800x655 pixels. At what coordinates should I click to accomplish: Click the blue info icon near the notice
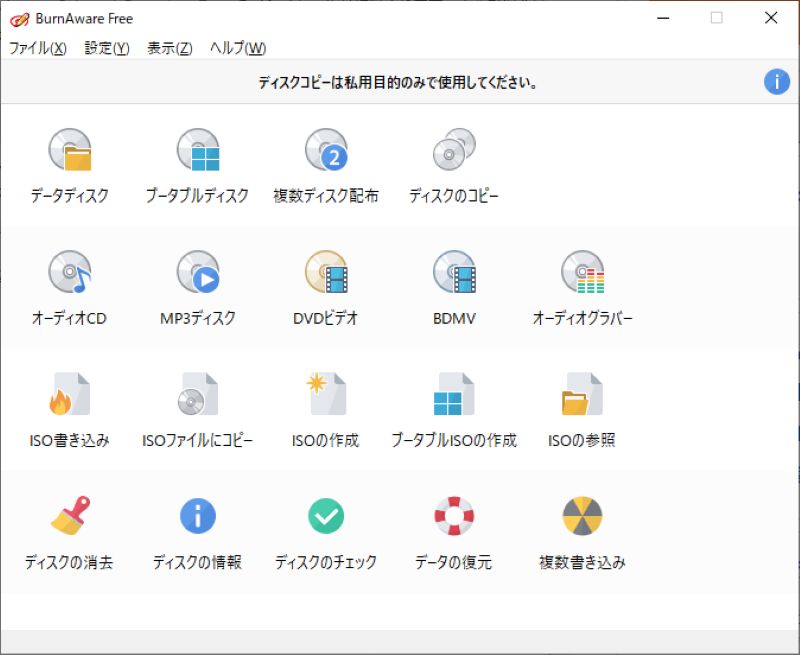(x=777, y=82)
